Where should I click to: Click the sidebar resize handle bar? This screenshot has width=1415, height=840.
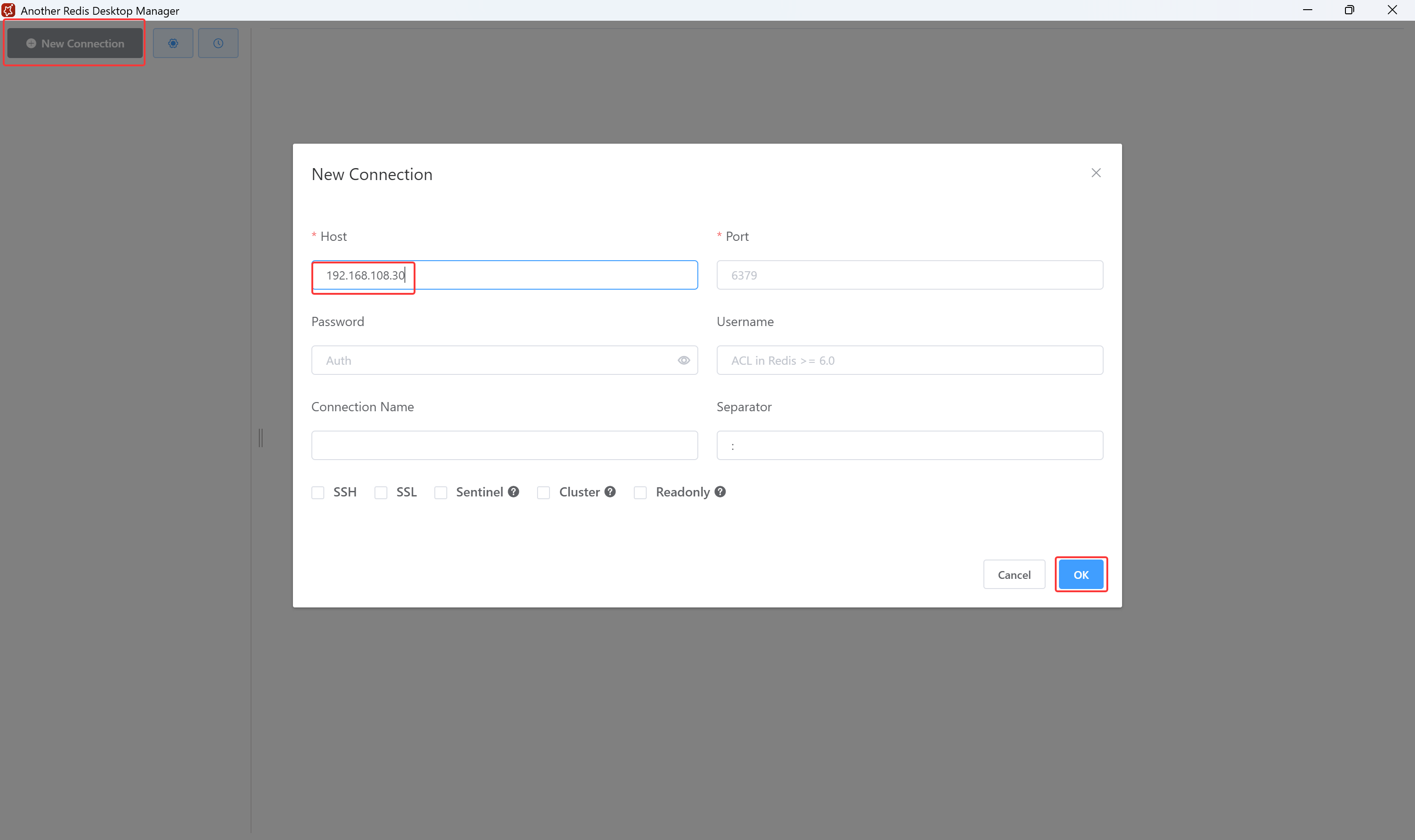tap(261, 437)
